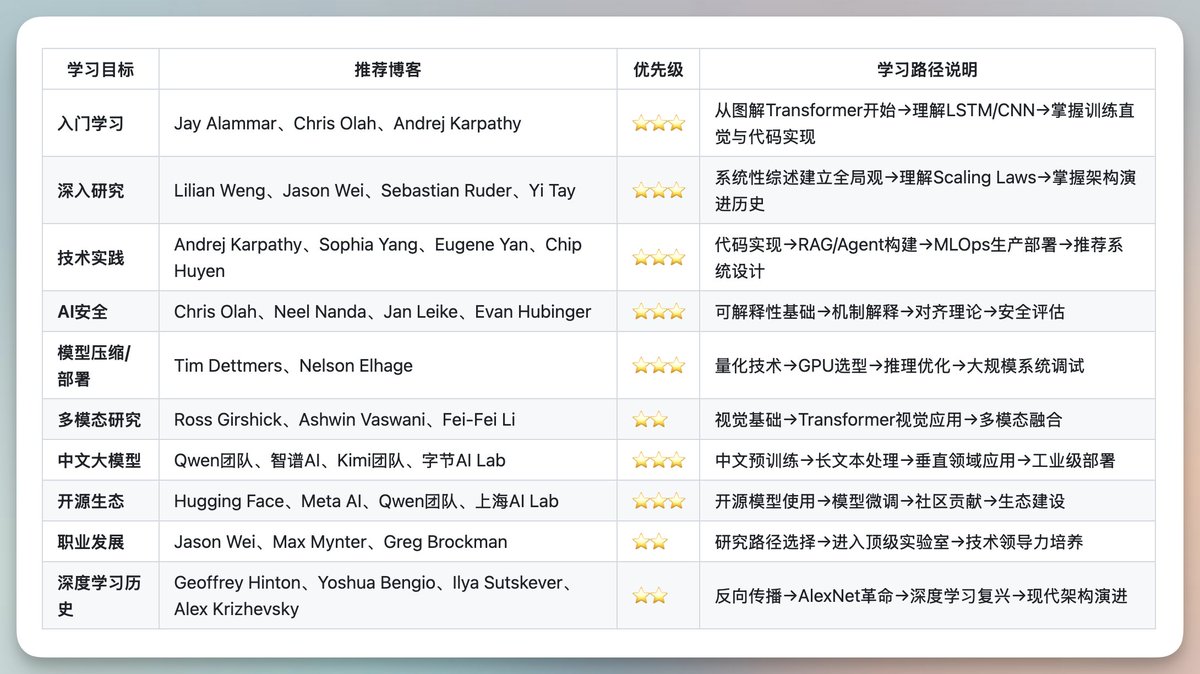Click the star rating in the 深入研究 row
This screenshot has height=674, width=1200.
tap(658, 190)
